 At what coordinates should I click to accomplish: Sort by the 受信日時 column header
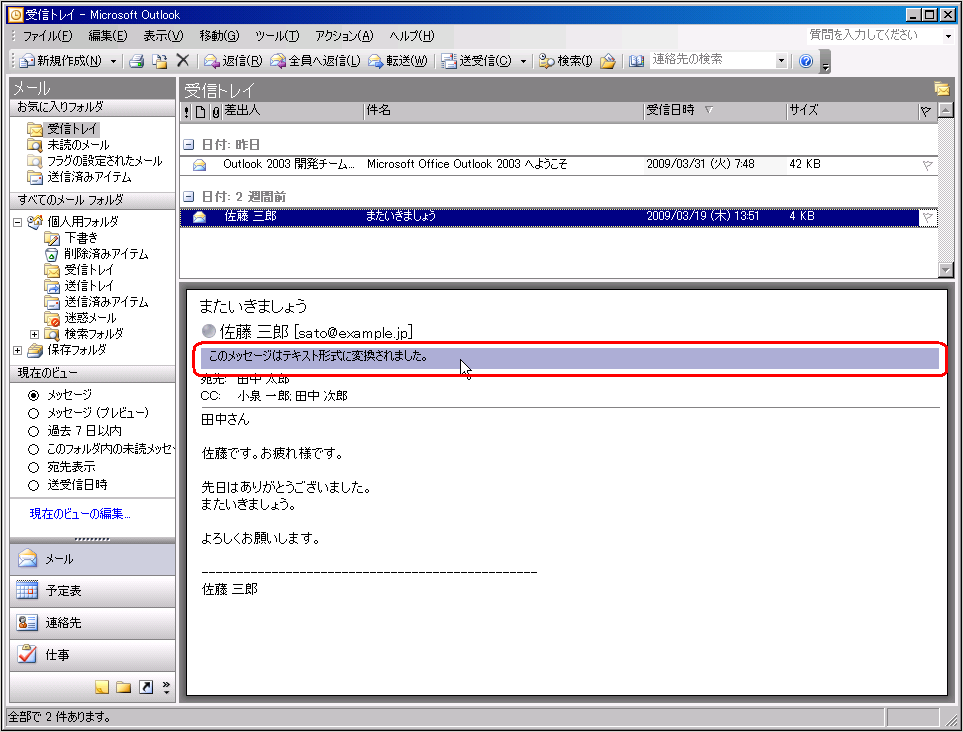pyautogui.click(x=714, y=111)
